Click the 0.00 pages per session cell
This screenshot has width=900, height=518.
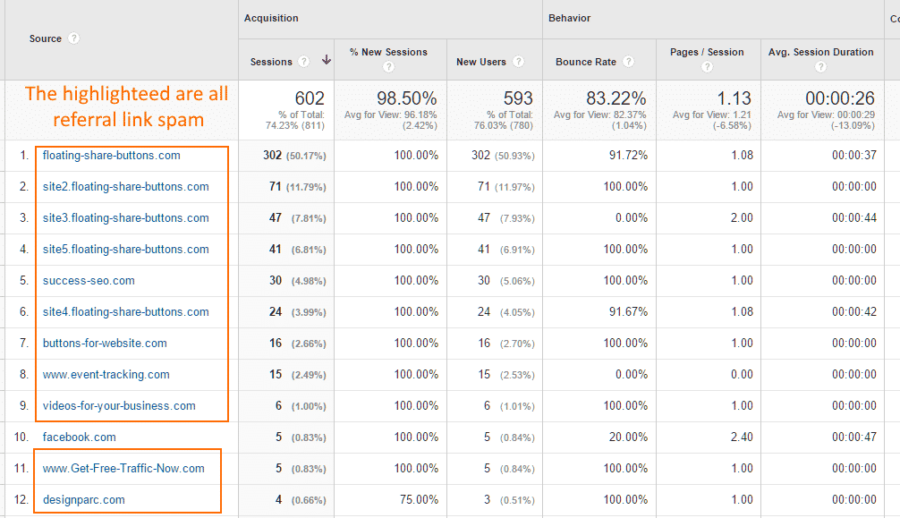click(742, 374)
